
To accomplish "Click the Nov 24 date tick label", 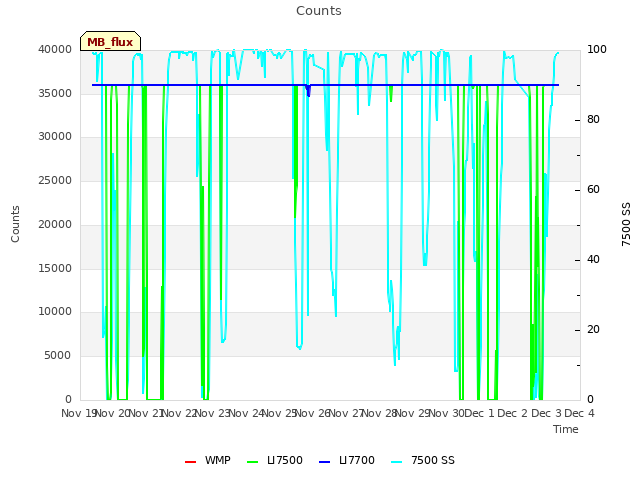I will [x=246, y=413].
